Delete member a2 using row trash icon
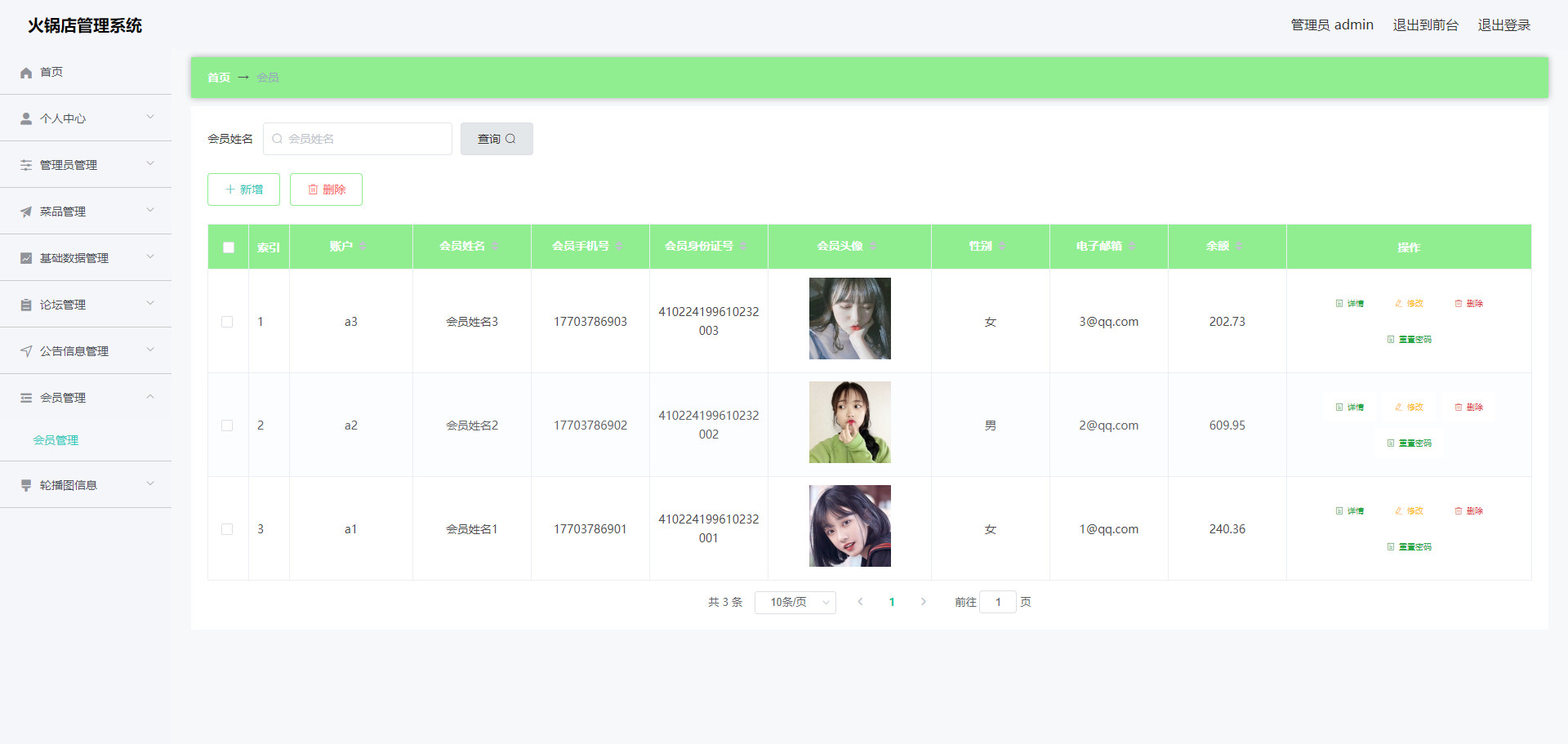Image resolution: width=1568 pixels, height=744 pixels. tap(1458, 408)
